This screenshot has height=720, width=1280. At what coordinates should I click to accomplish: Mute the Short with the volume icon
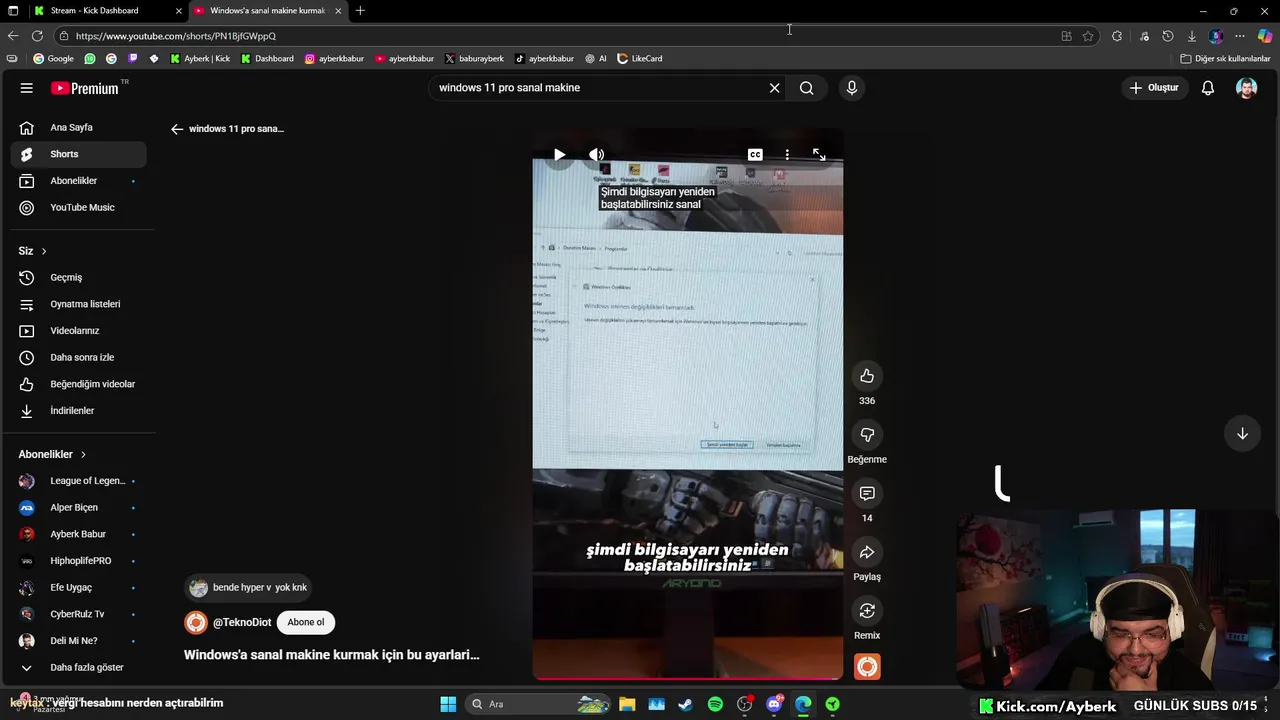[596, 154]
